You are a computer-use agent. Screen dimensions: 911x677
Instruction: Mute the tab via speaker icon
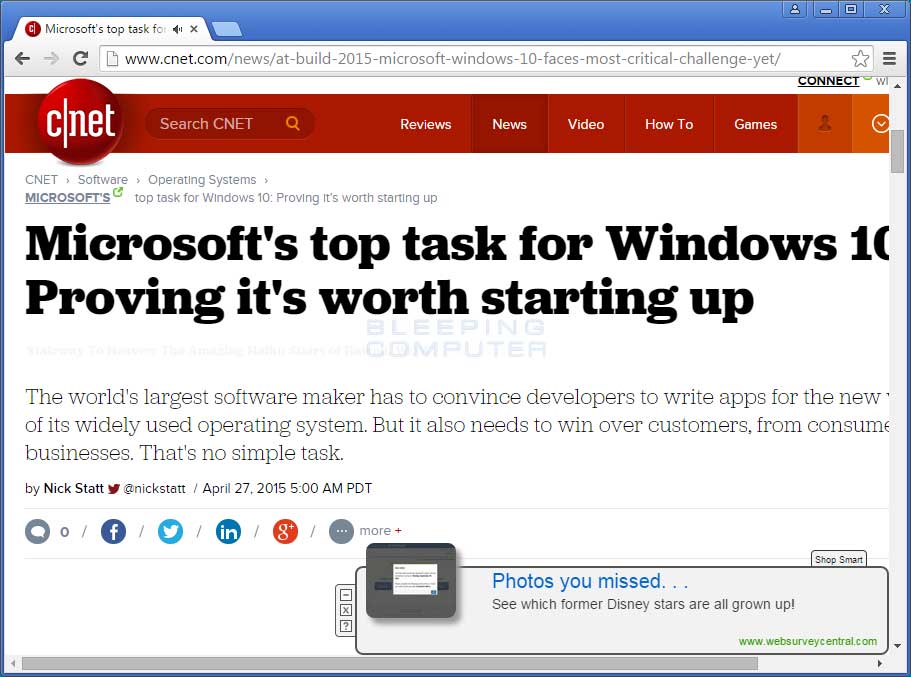click(x=178, y=29)
